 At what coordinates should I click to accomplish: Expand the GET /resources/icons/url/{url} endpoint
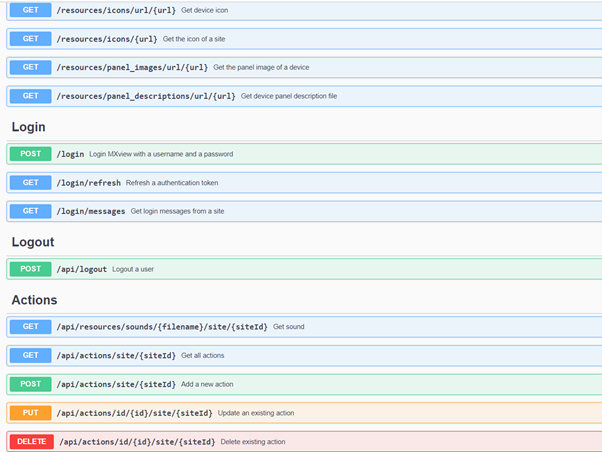click(x=116, y=10)
